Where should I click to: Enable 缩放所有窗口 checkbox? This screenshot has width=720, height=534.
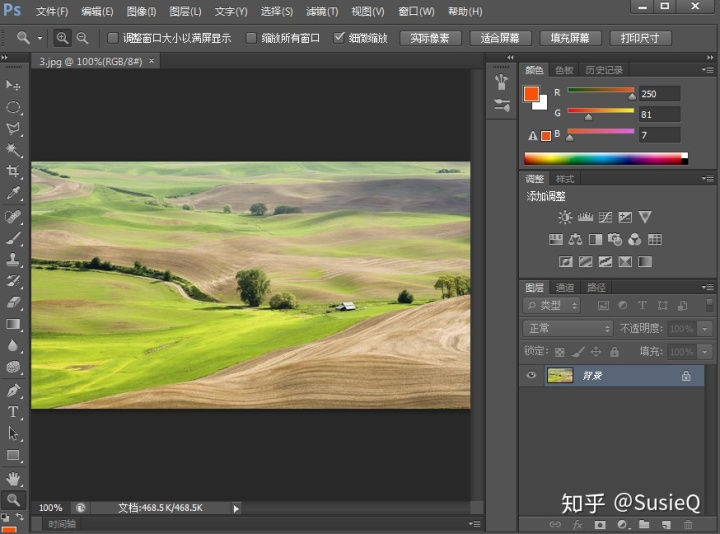pos(251,38)
